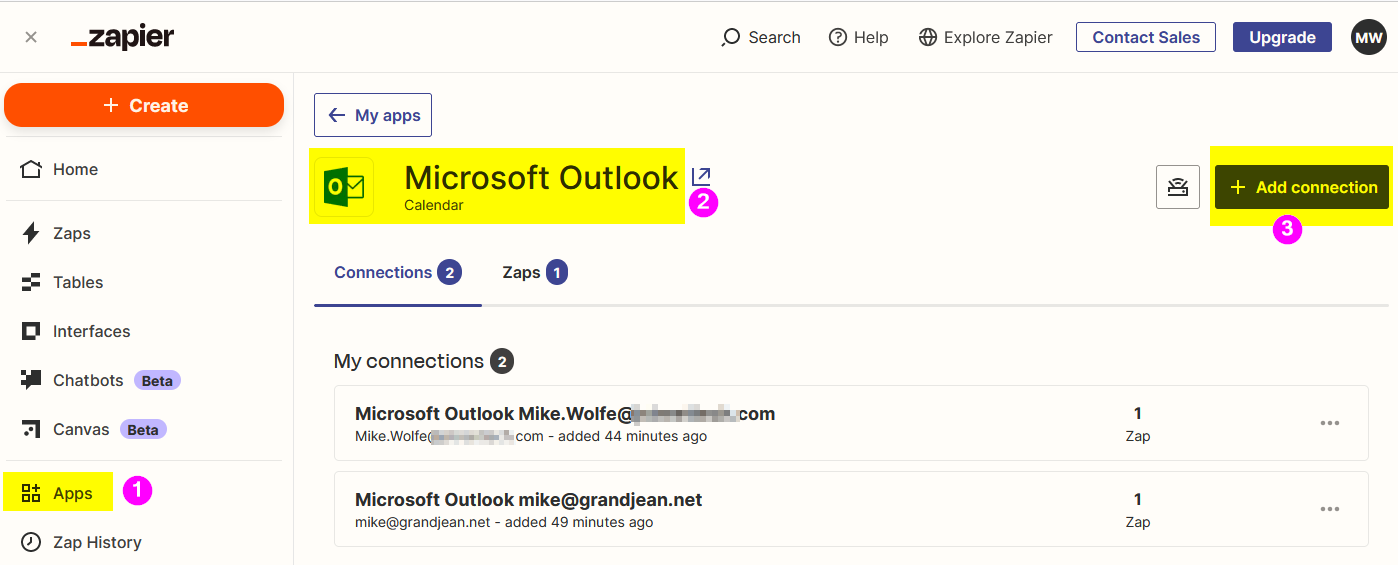Click the Microsoft Outlook app icon
The width and height of the screenshot is (1398, 565).
coord(344,187)
